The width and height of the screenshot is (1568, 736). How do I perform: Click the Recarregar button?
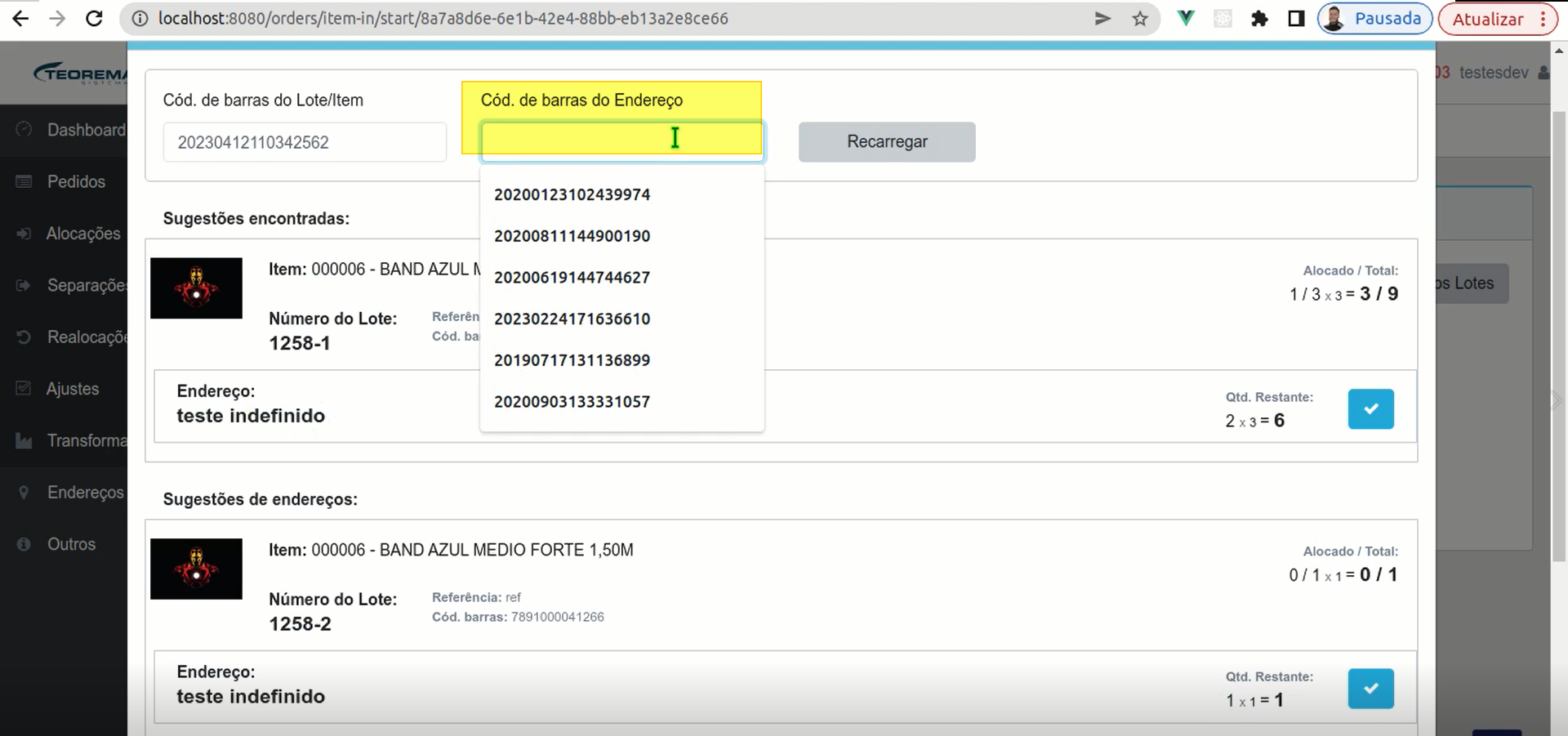(887, 142)
